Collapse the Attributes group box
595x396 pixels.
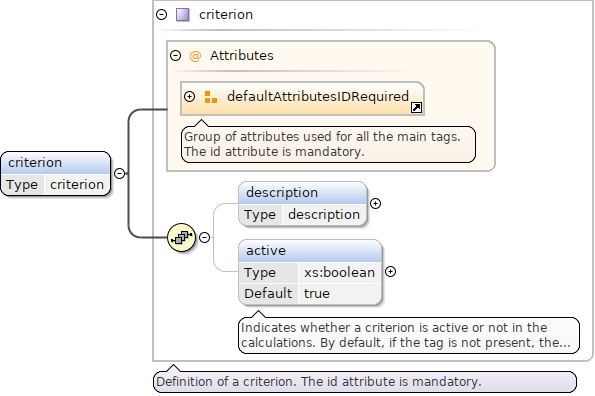[x=175, y=56]
